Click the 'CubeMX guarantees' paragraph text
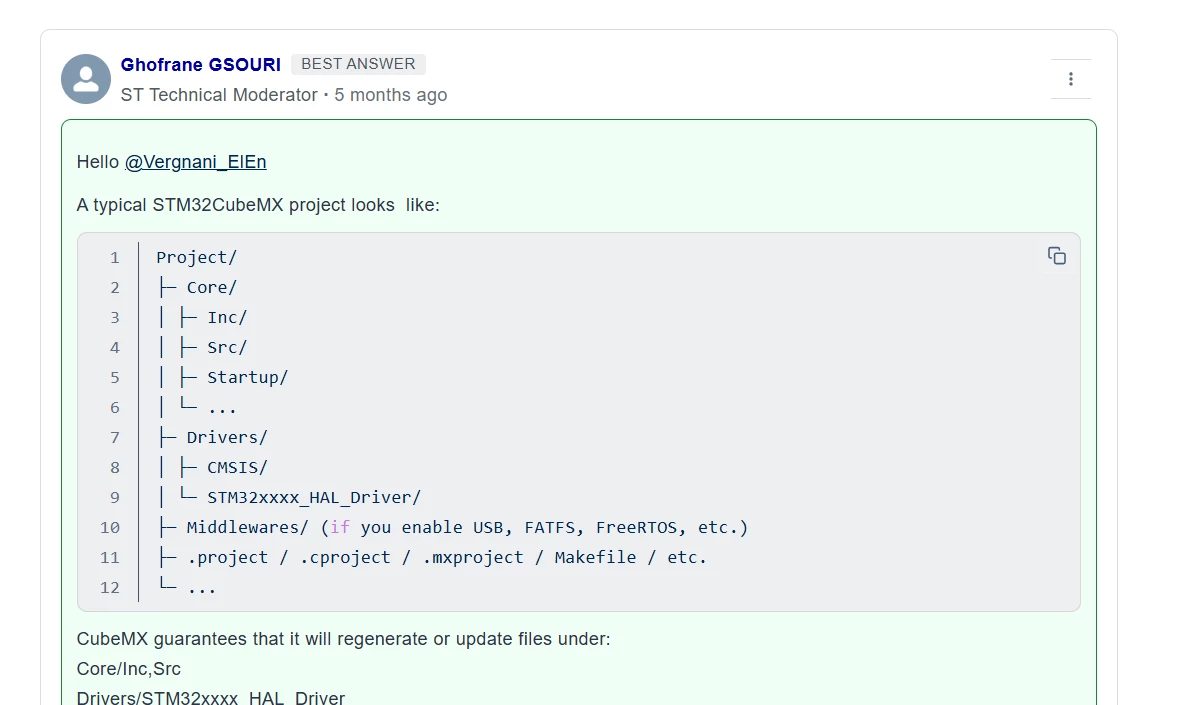 click(343, 639)
